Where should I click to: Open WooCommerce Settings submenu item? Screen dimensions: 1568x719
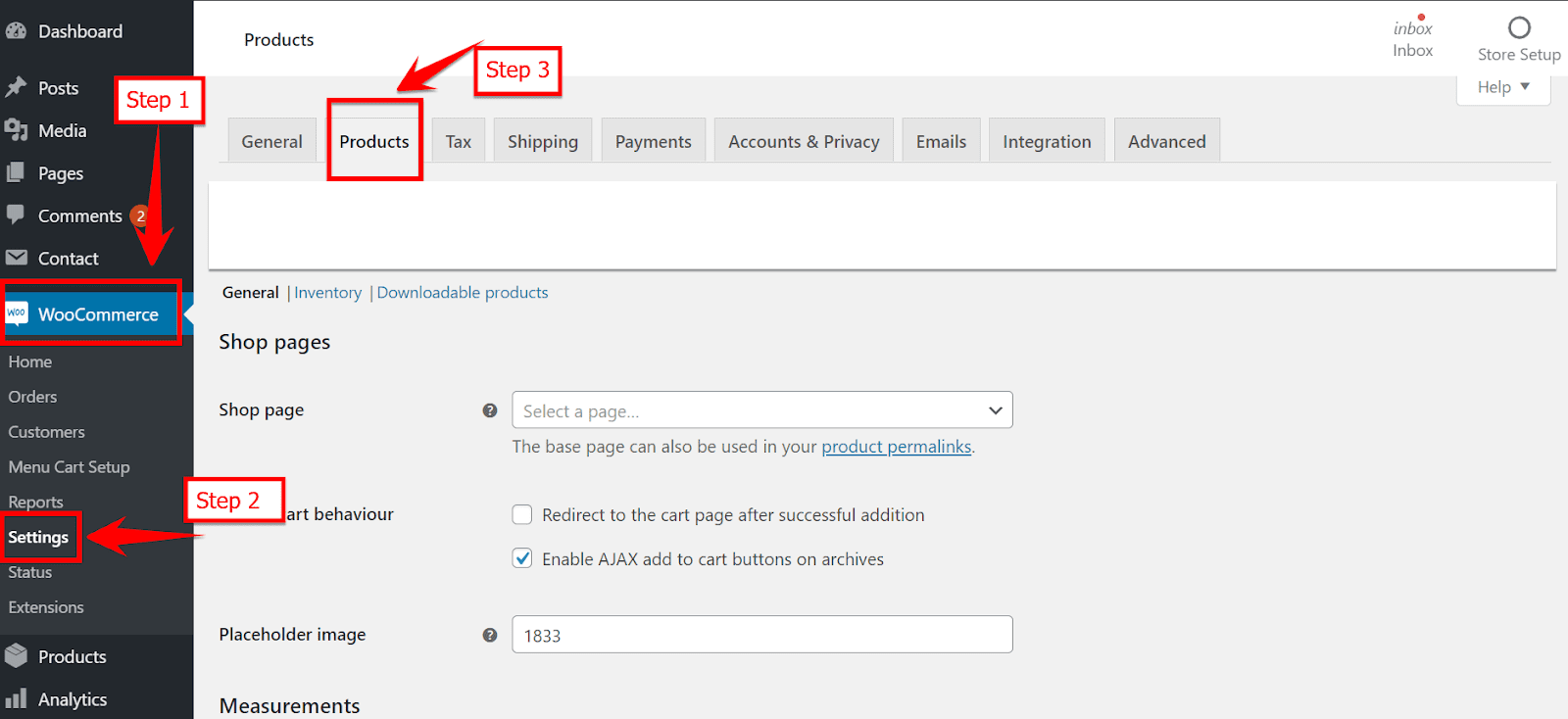[x=38, y=537]
